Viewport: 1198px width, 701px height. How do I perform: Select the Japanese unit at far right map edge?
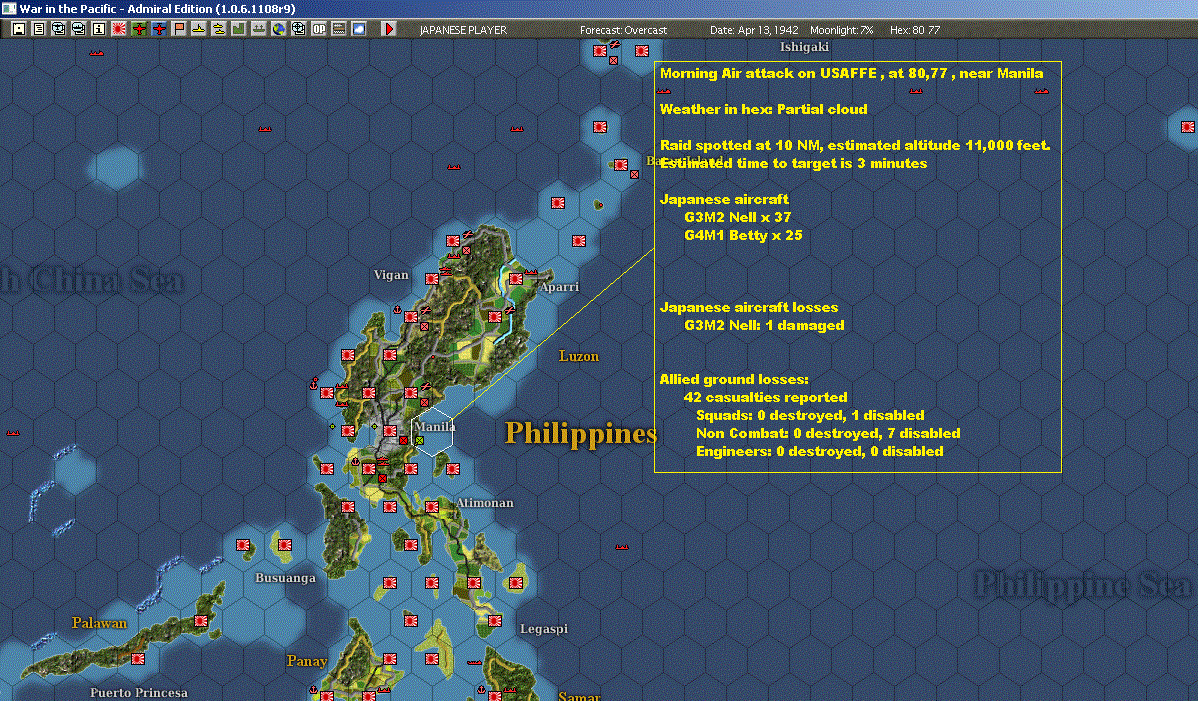pos(1188,127)
